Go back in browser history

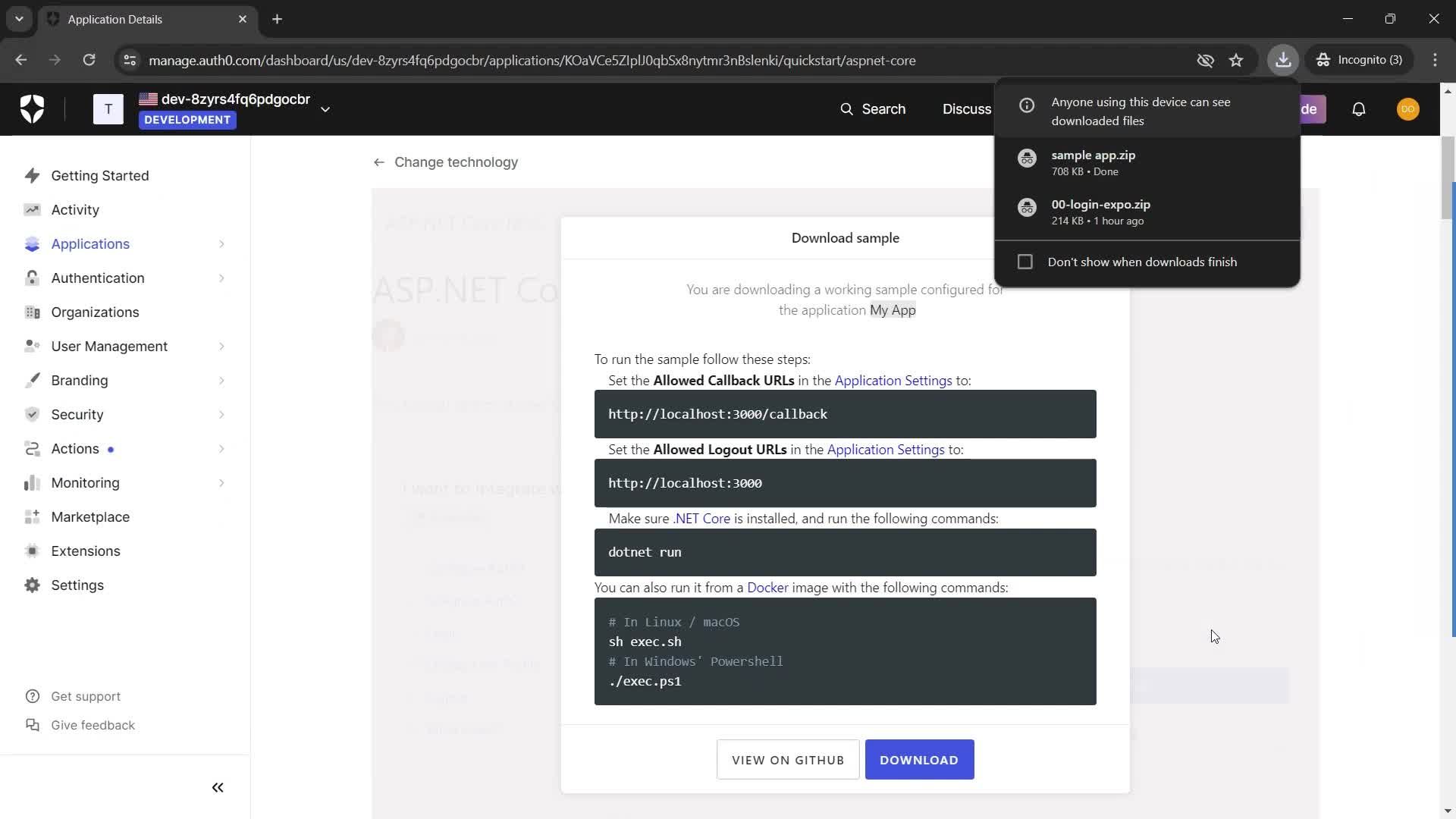click(21, 60)
